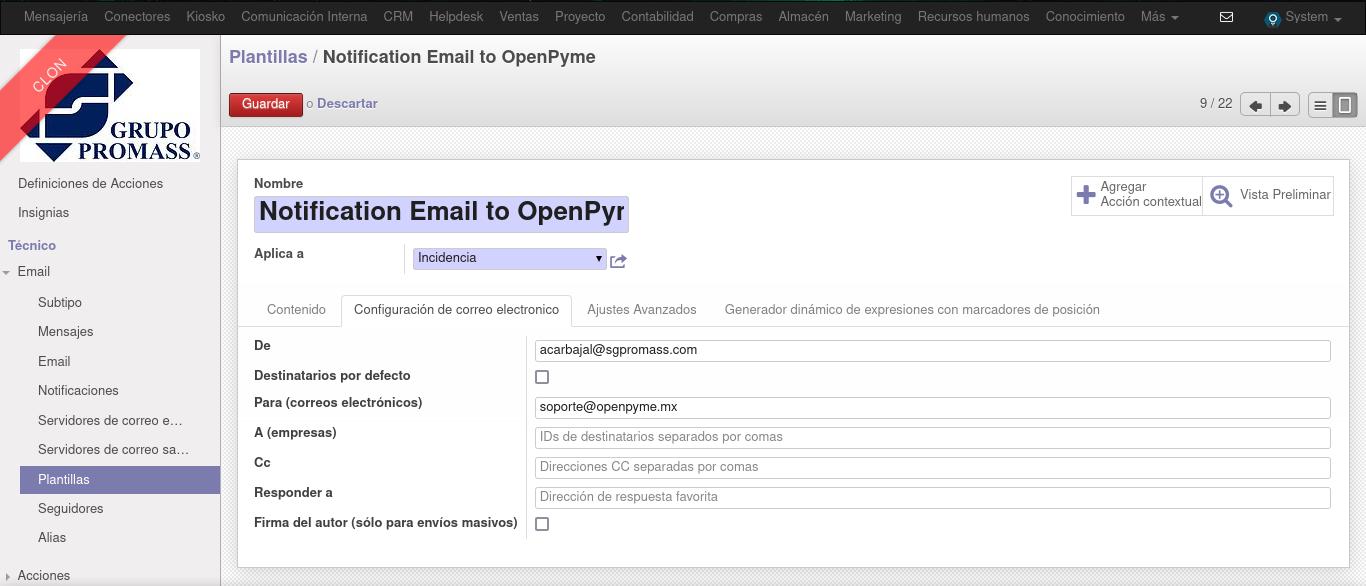The width and height of the screenshot is (1366, 586).
Task: Click the Responder a input field
Action: tap(933, 497)
